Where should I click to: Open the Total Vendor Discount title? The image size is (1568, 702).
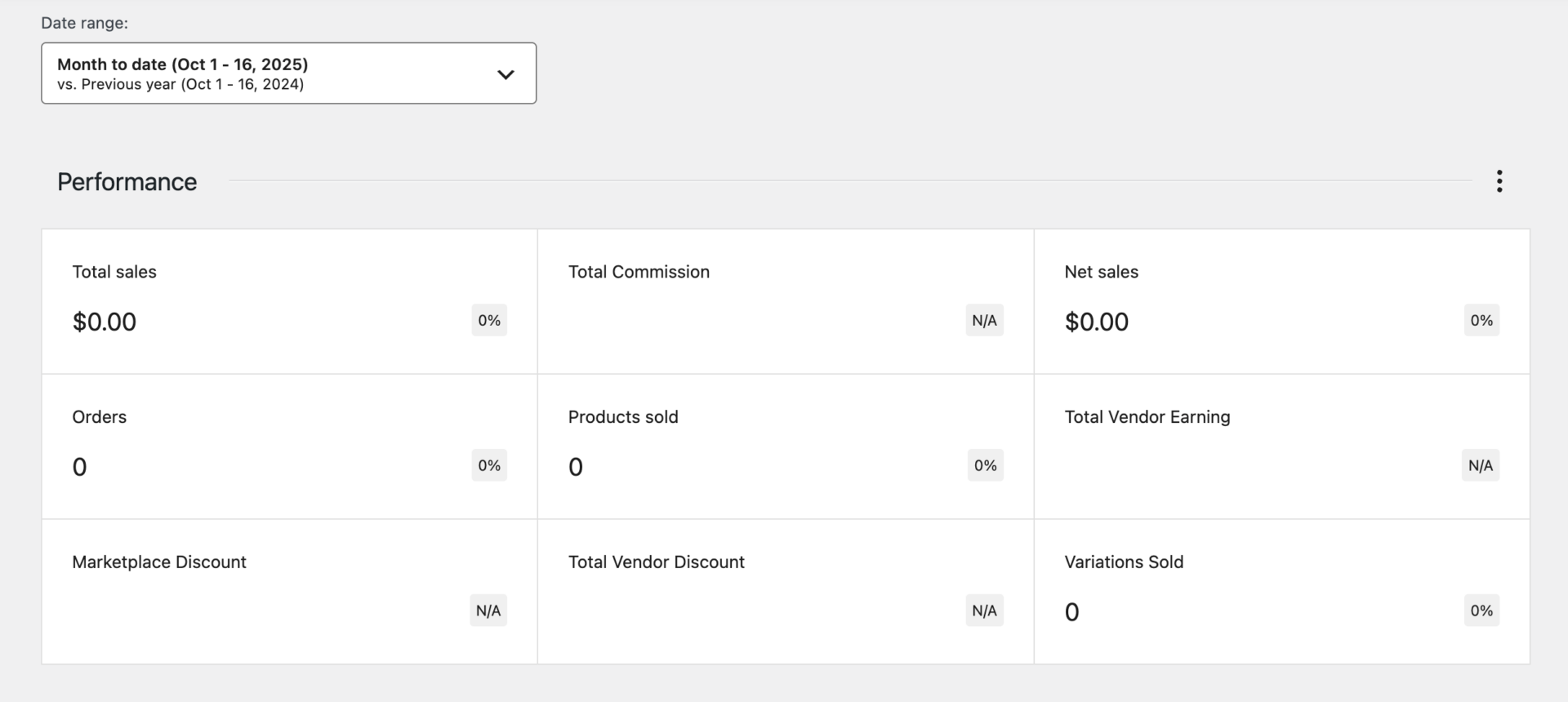click(x=656, y=562)
